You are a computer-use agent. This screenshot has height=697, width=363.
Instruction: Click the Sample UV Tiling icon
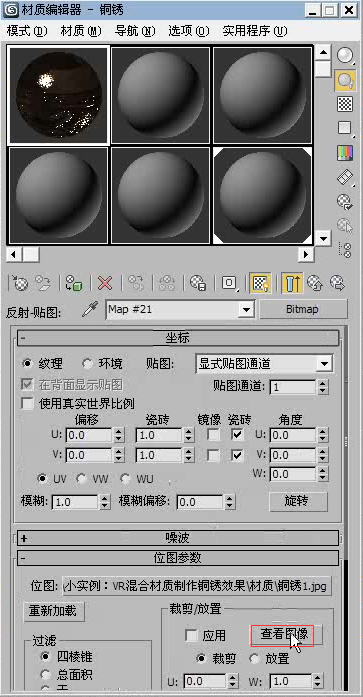tap(345, 128)
